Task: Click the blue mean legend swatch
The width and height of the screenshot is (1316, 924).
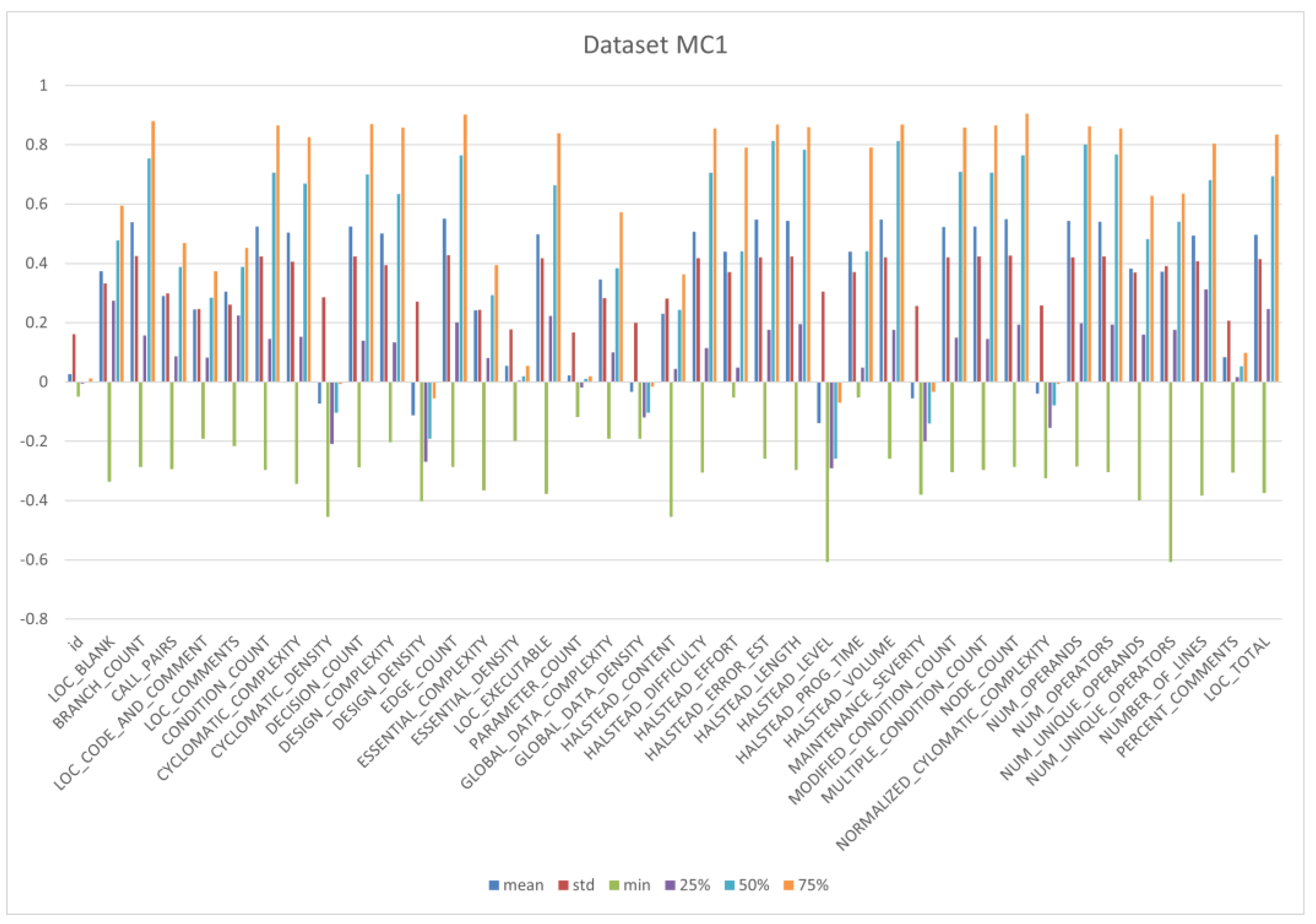Action: pos(493,885)
